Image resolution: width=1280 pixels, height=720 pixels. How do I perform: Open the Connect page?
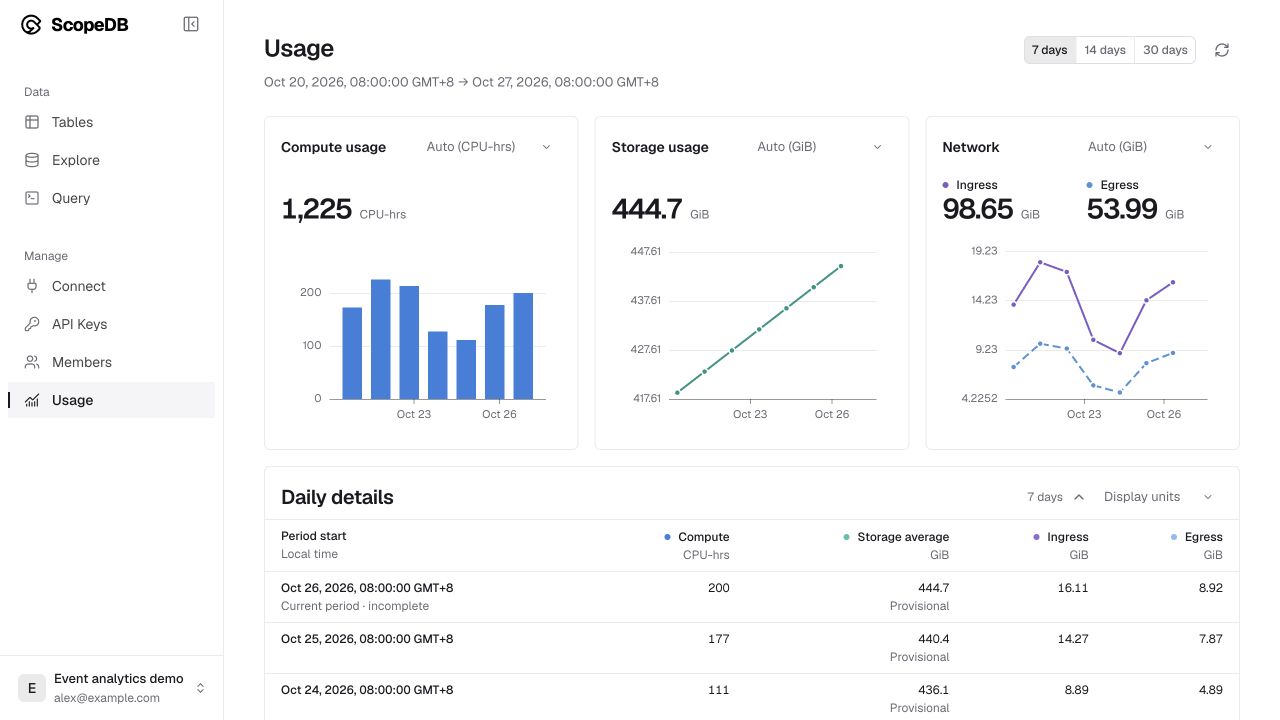(x=111, y=286)
